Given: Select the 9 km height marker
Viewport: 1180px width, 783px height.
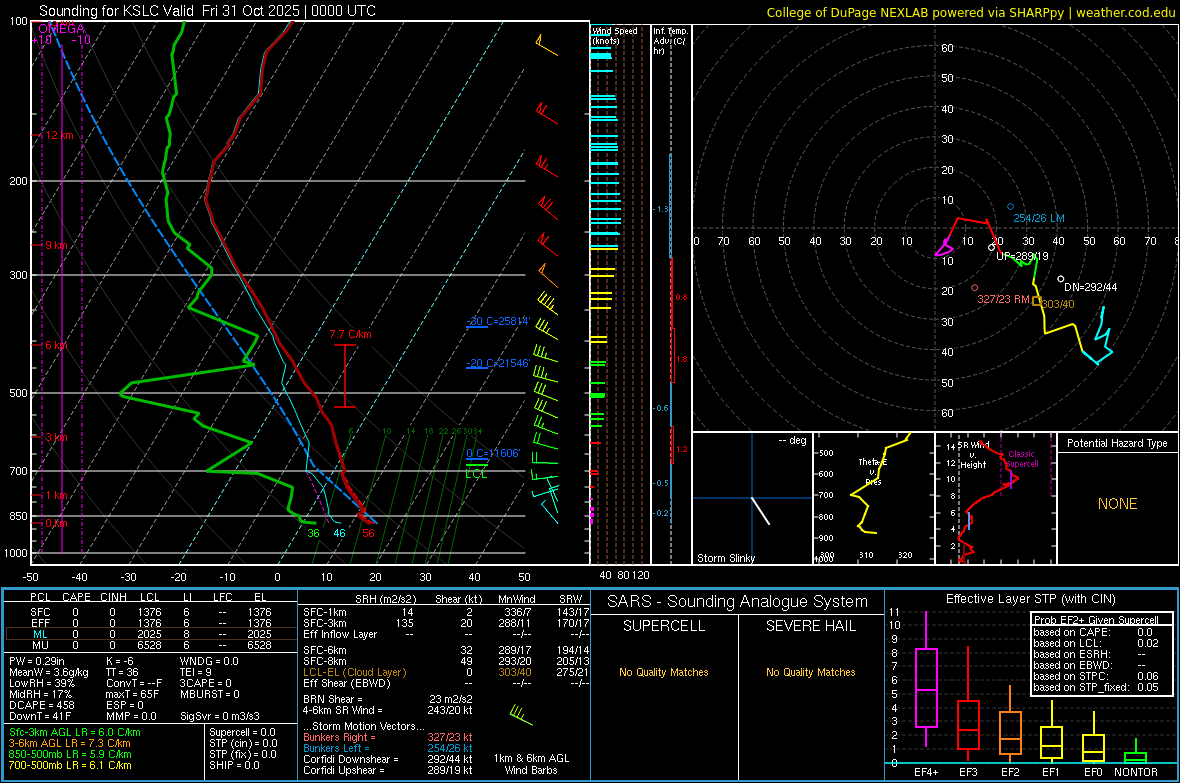Looking at the screenshot, I should click(x=54, y=245).
